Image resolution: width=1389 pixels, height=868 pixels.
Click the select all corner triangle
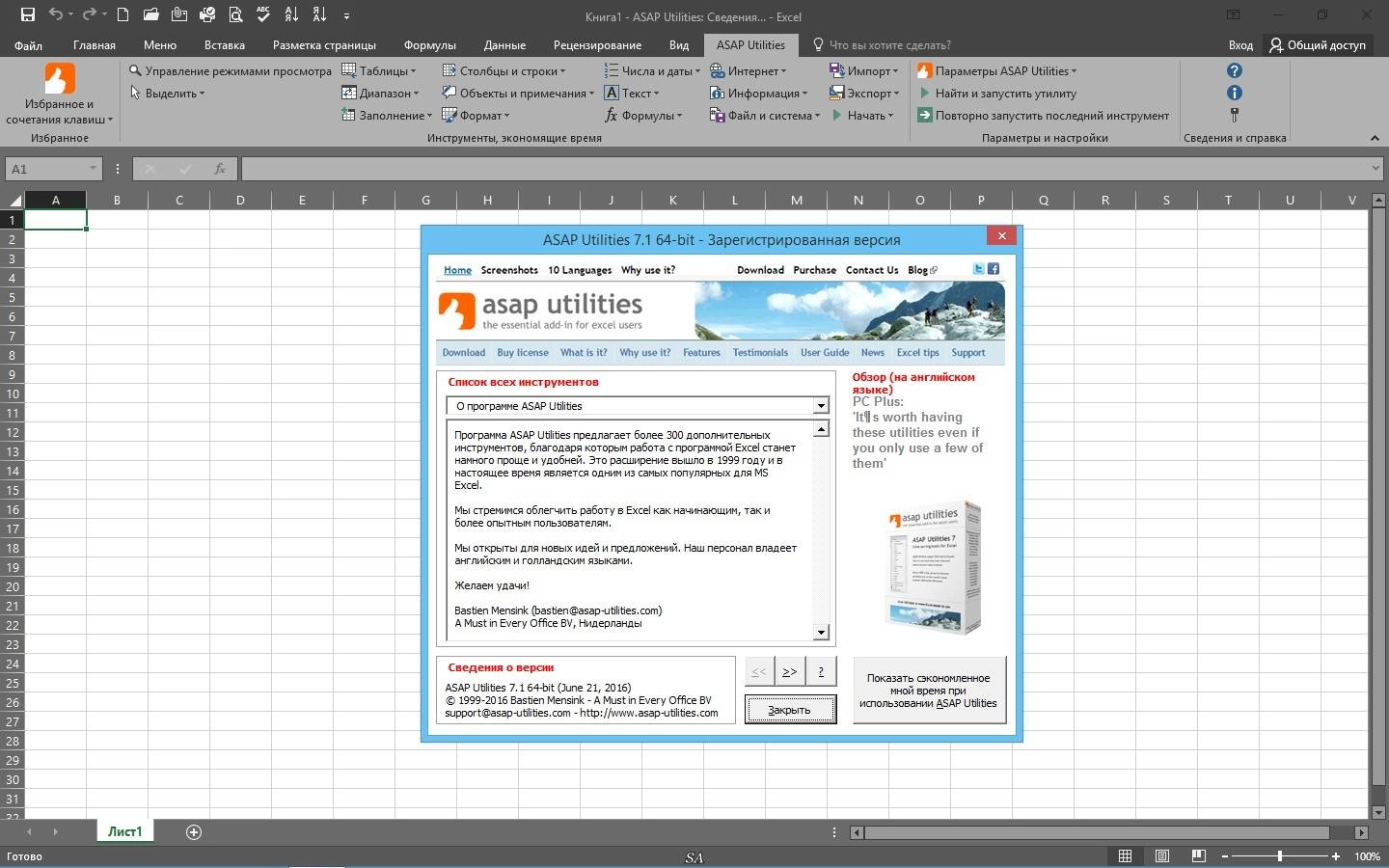tap(14, 200)
